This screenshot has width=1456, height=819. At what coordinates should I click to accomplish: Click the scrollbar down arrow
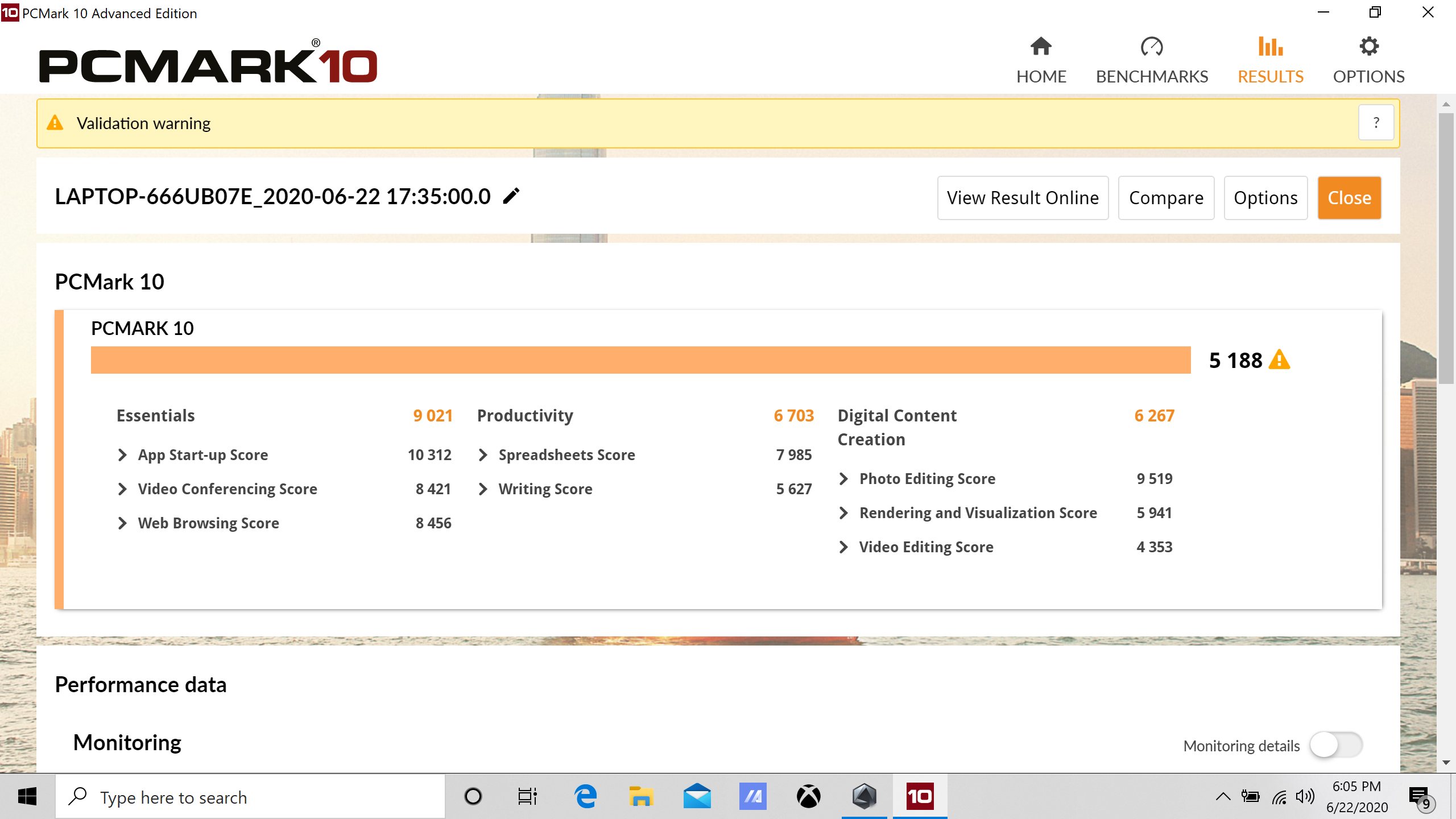1446,763
